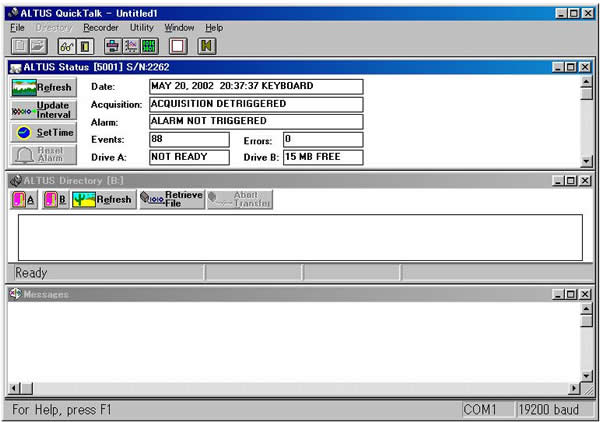The height and width of the screenshot is (422, 600).
Task: Click Messages window scroll up arrow
Action: [586, 308]
